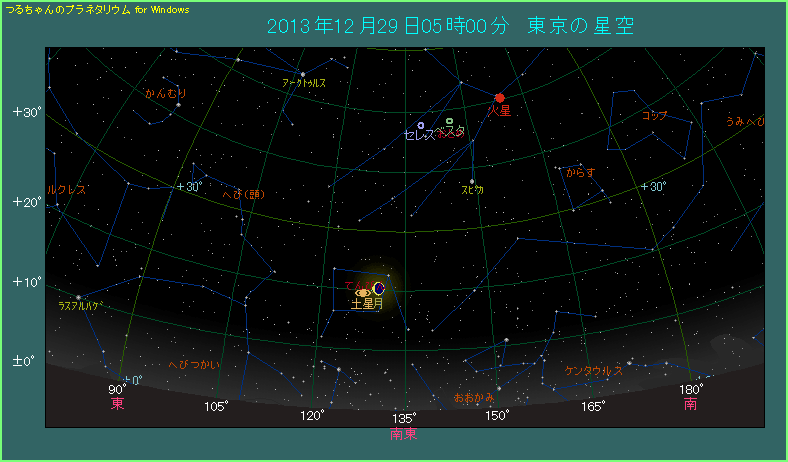Click the 東 (East) direction marker
The image size is (788, 462).
pos(118,404)
